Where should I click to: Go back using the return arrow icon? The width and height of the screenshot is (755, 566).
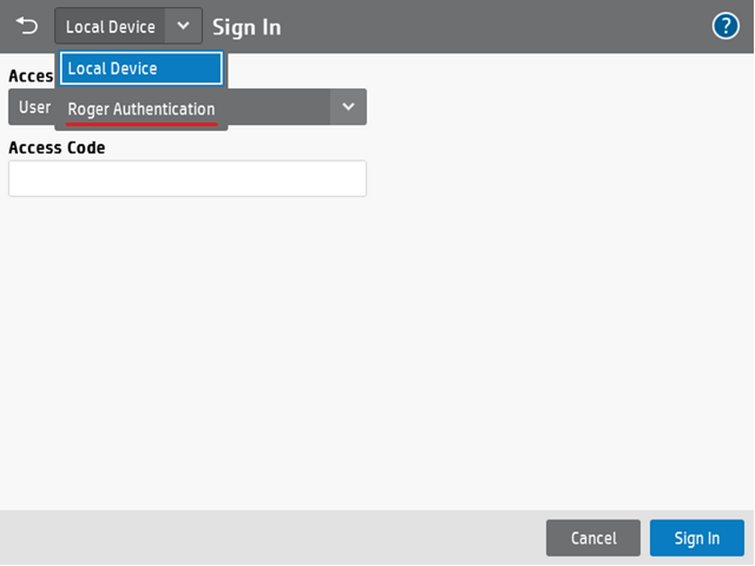[x=26, y=26]
